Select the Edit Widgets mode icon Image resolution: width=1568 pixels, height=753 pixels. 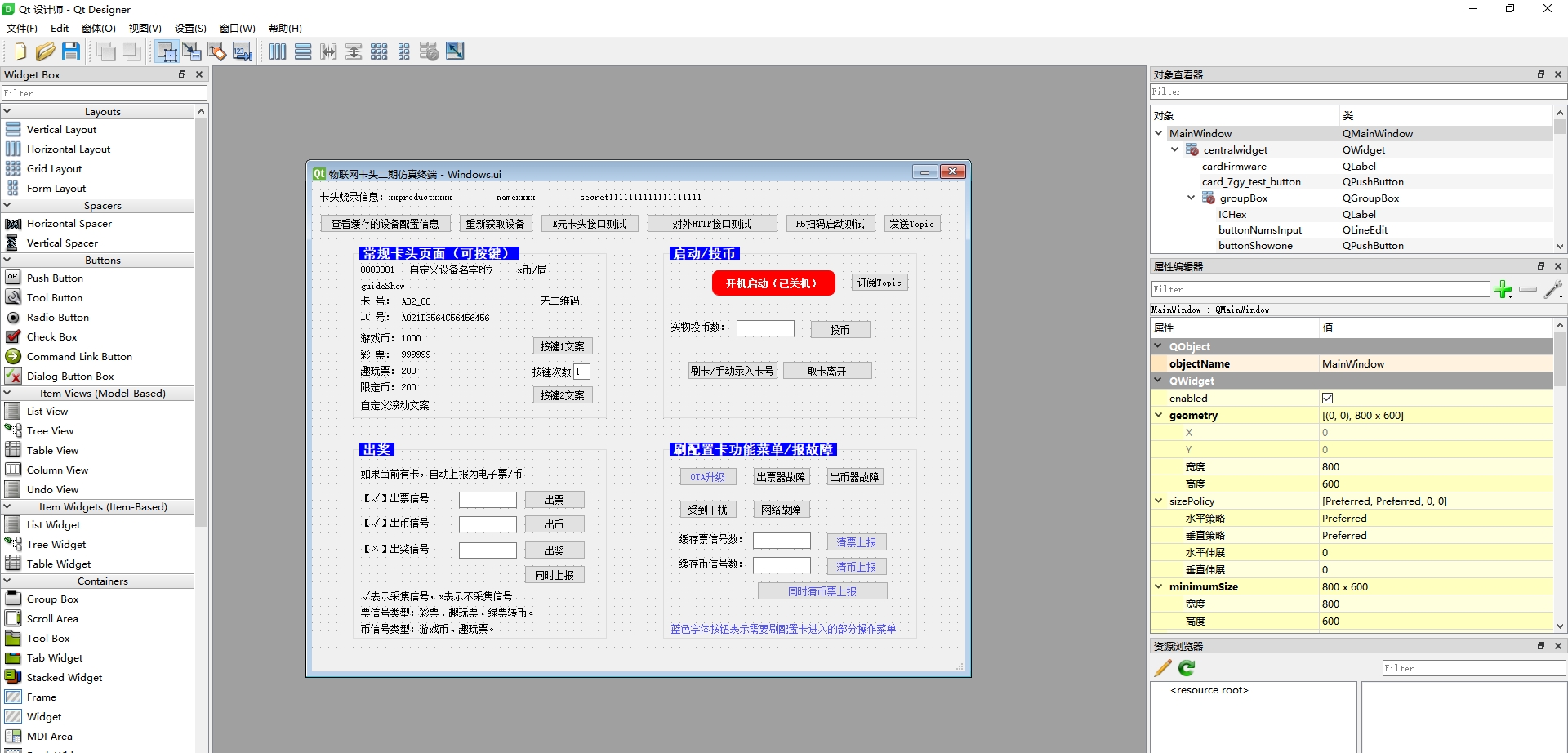coord(167,51)
